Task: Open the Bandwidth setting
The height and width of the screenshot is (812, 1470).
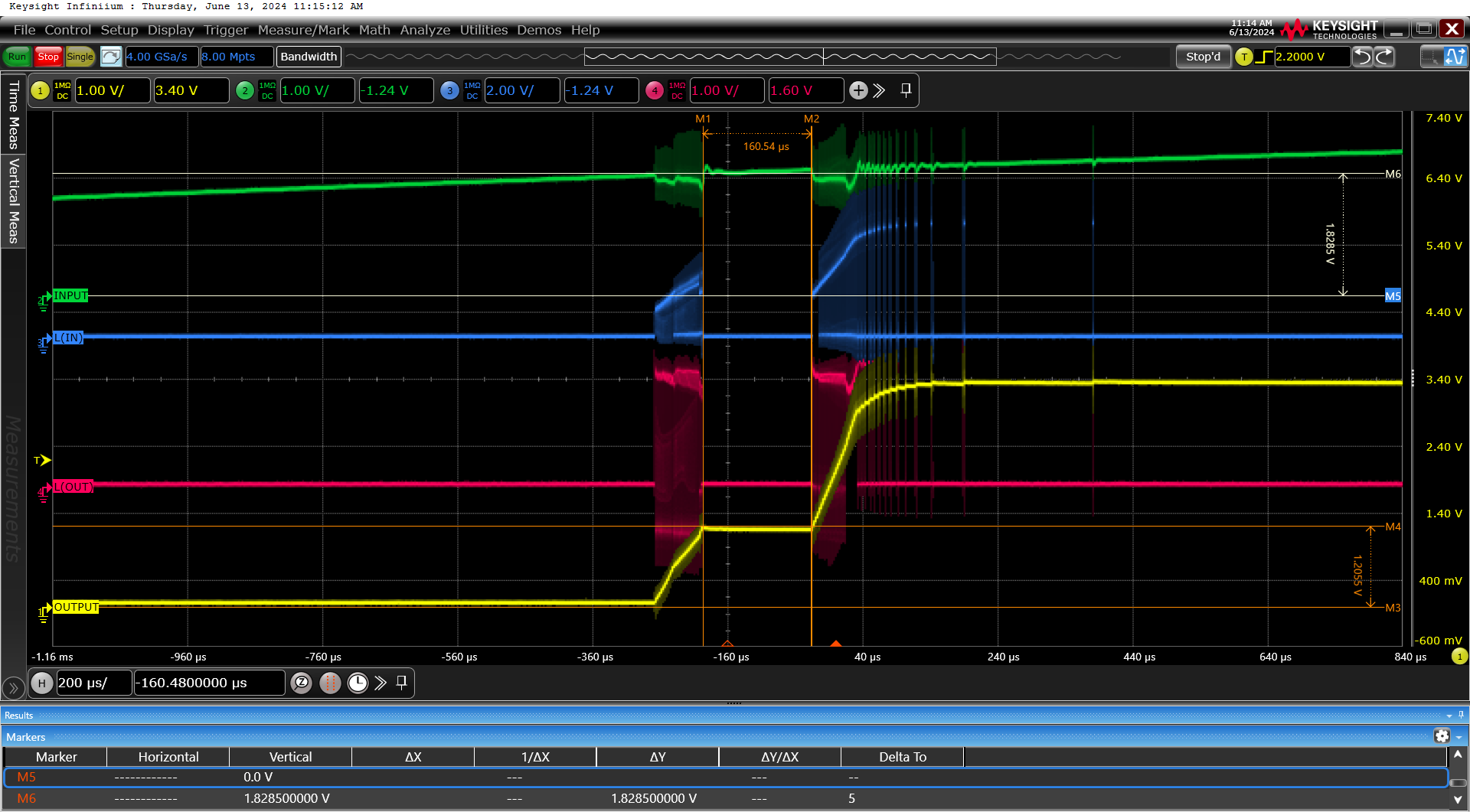Action: tap(309, 57)
